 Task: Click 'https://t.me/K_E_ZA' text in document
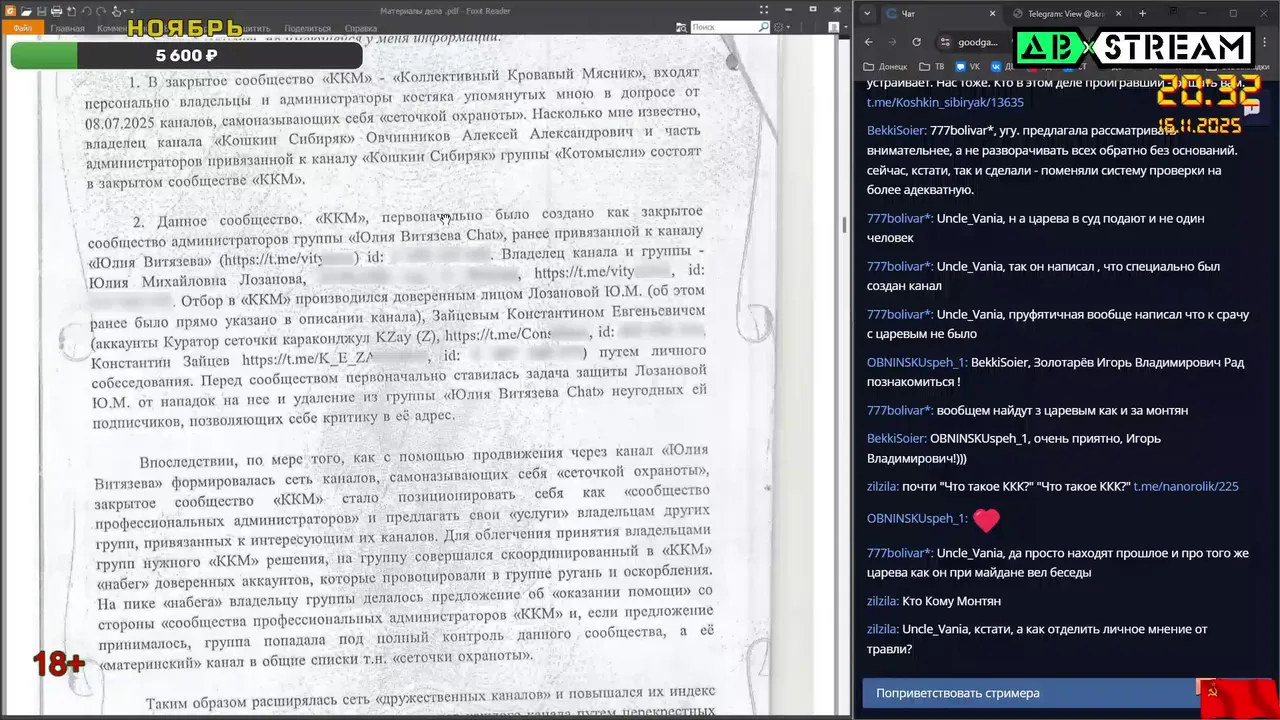(x=307, y=359)
